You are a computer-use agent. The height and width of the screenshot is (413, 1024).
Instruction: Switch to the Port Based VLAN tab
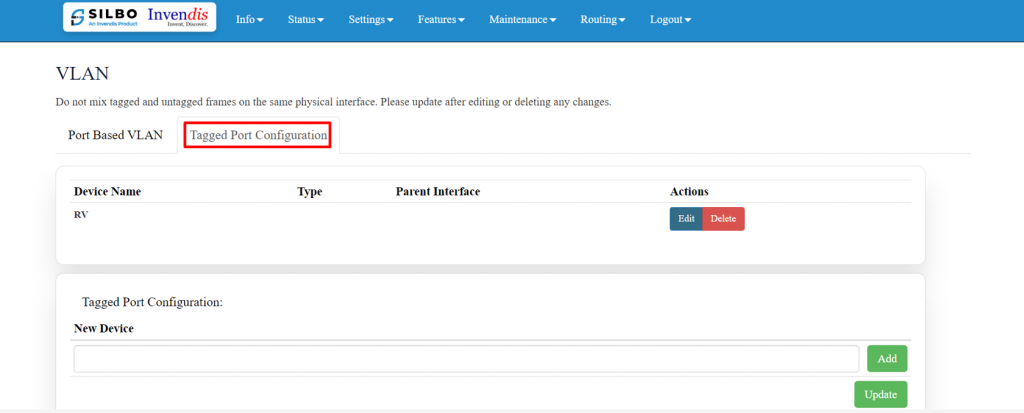tap(115, 135)
